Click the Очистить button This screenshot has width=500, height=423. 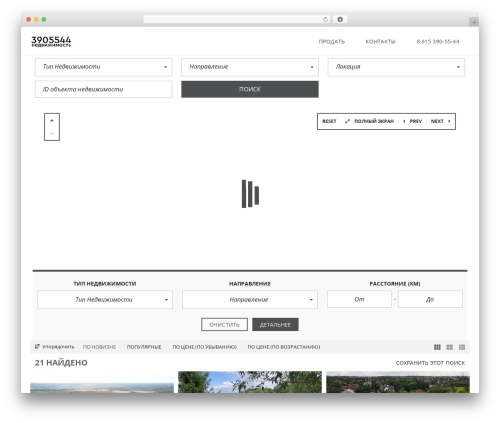224,325
